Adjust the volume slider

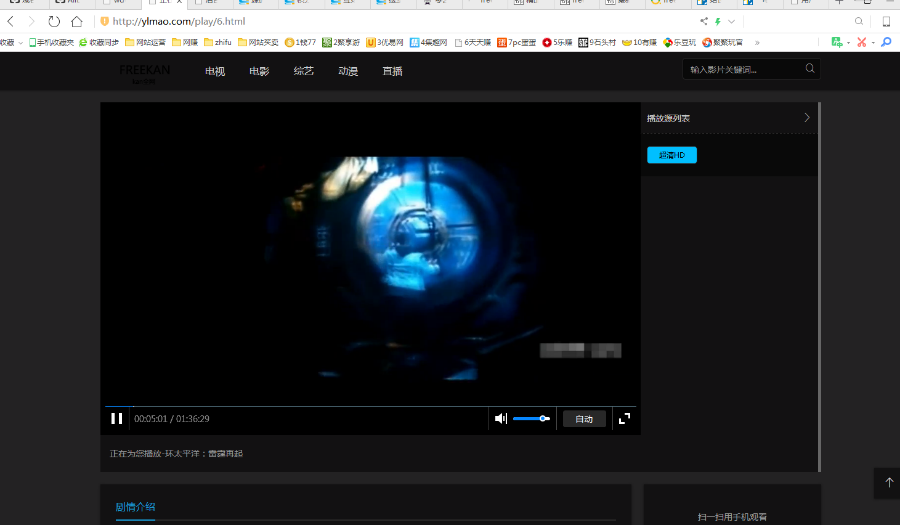tap(531, 419)
